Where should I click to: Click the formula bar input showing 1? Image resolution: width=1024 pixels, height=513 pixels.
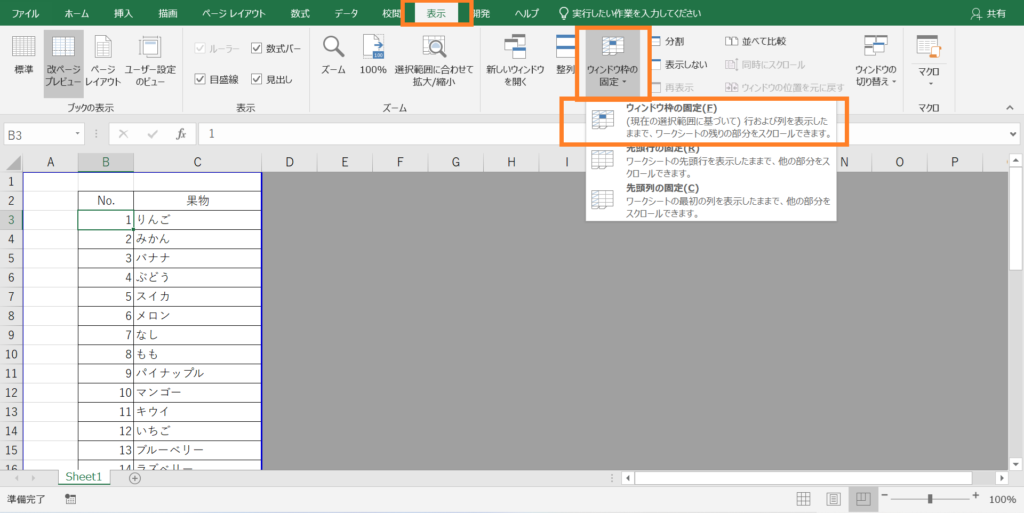tap(601, 134)
